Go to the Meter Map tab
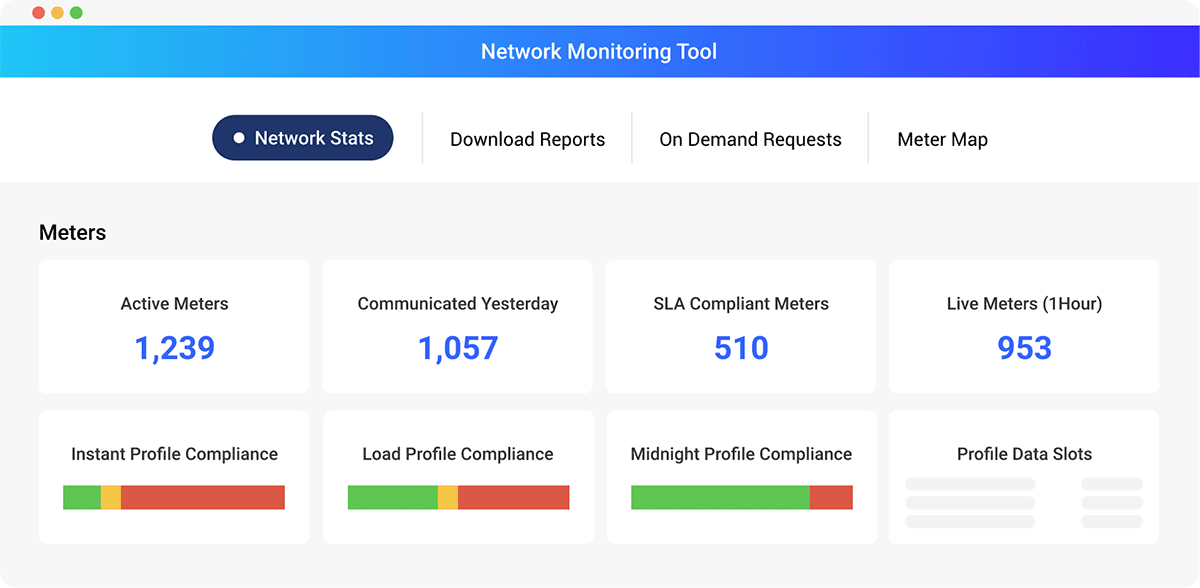 (942, 139)
